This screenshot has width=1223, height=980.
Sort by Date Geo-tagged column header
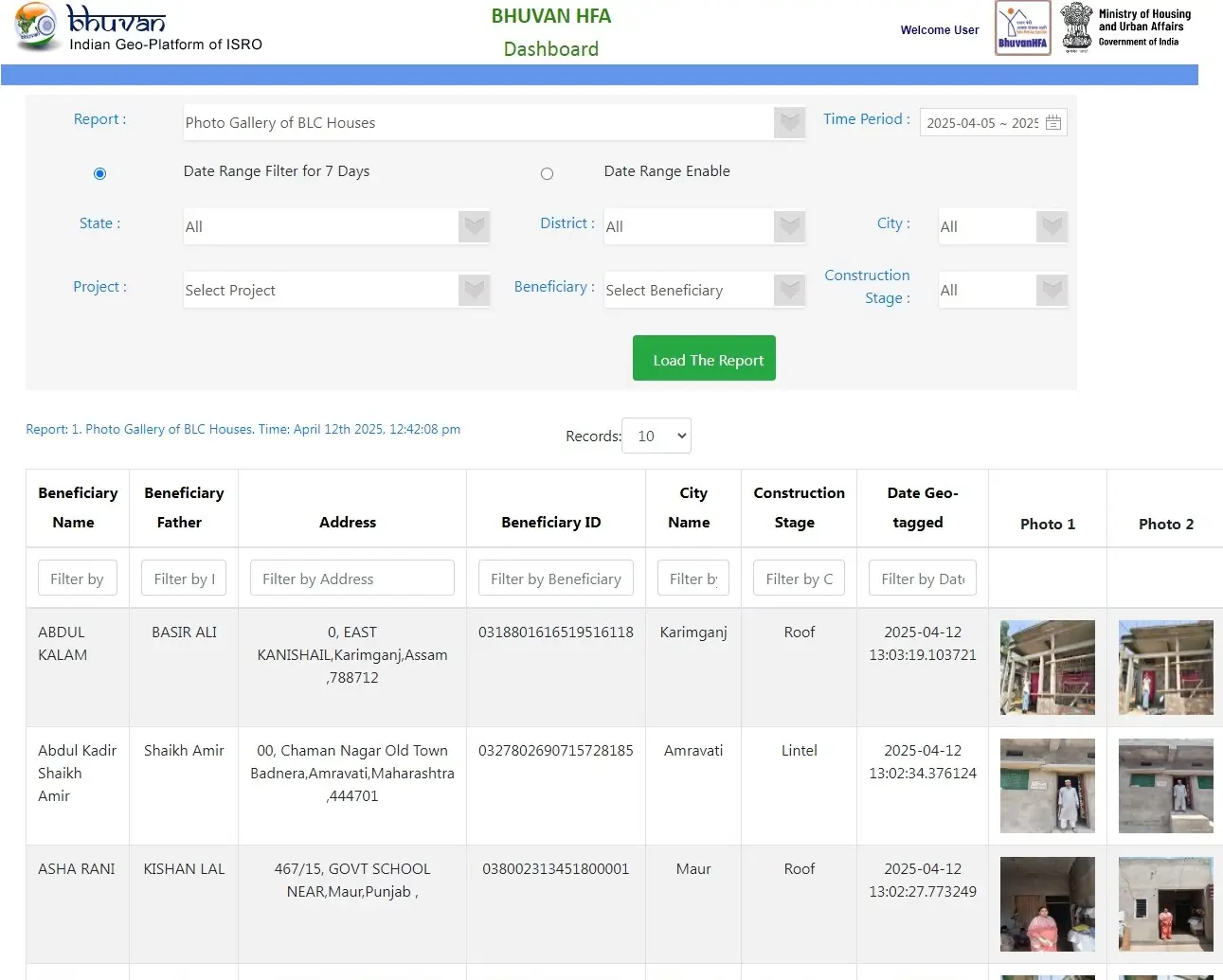coord(923,508)
